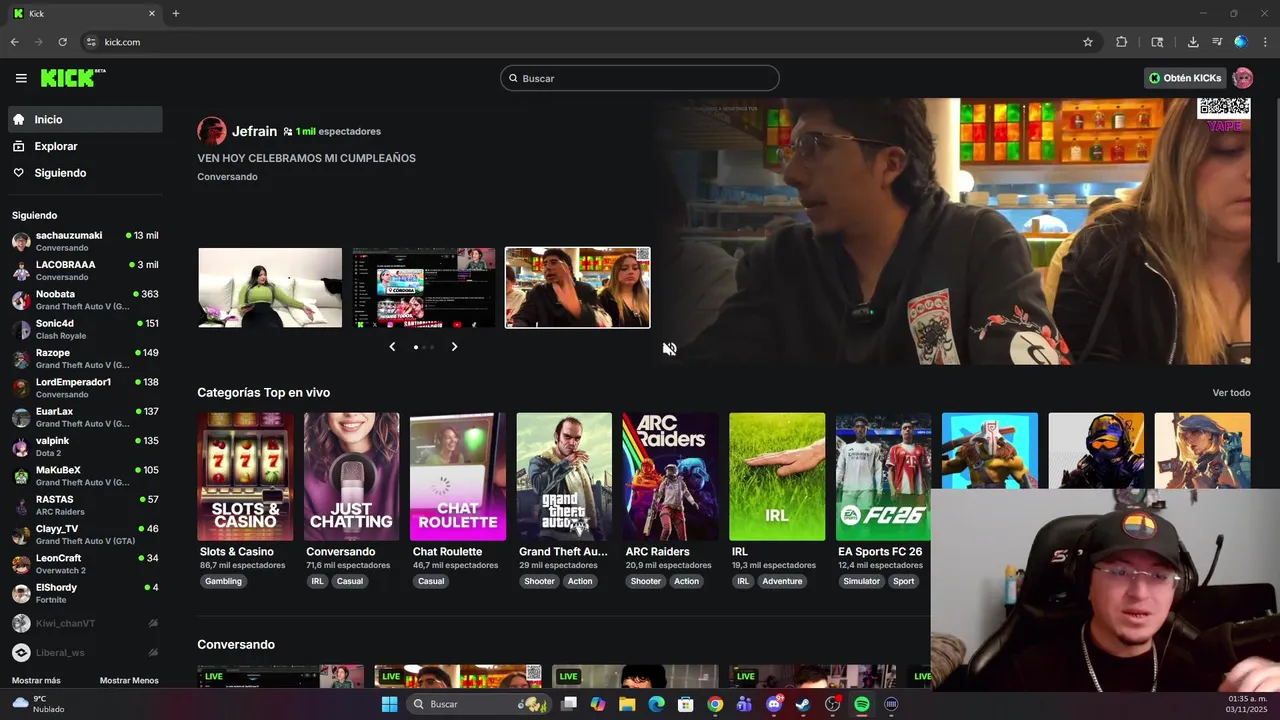Open Just Chatting category card
The image size is (1280, 720).
tap(352, 477)
